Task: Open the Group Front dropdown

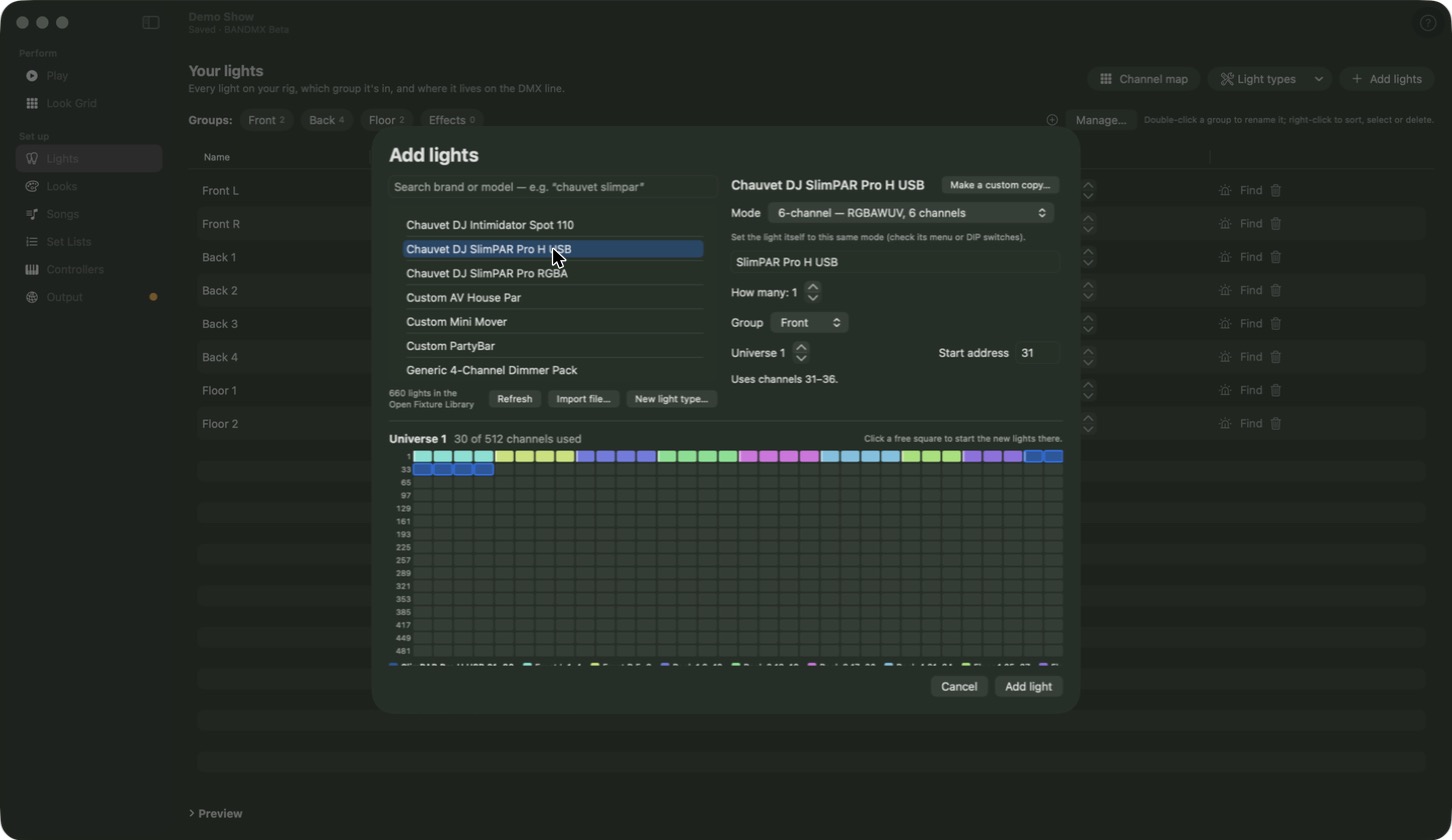Action: (809, 323)
